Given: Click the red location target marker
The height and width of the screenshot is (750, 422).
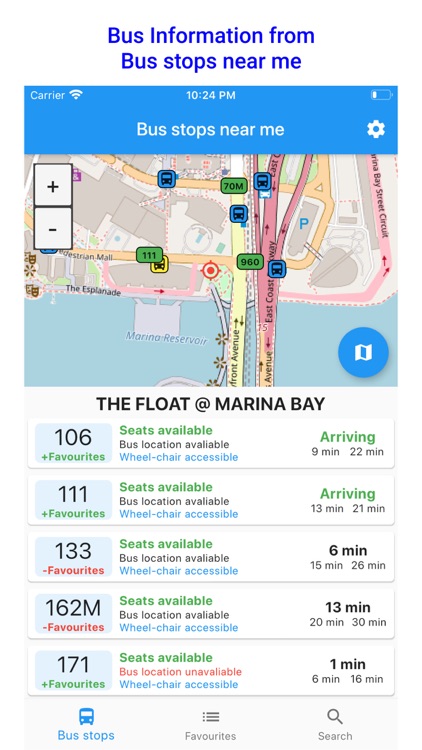Looking at the screenshot, I should (x=210, y=270).
